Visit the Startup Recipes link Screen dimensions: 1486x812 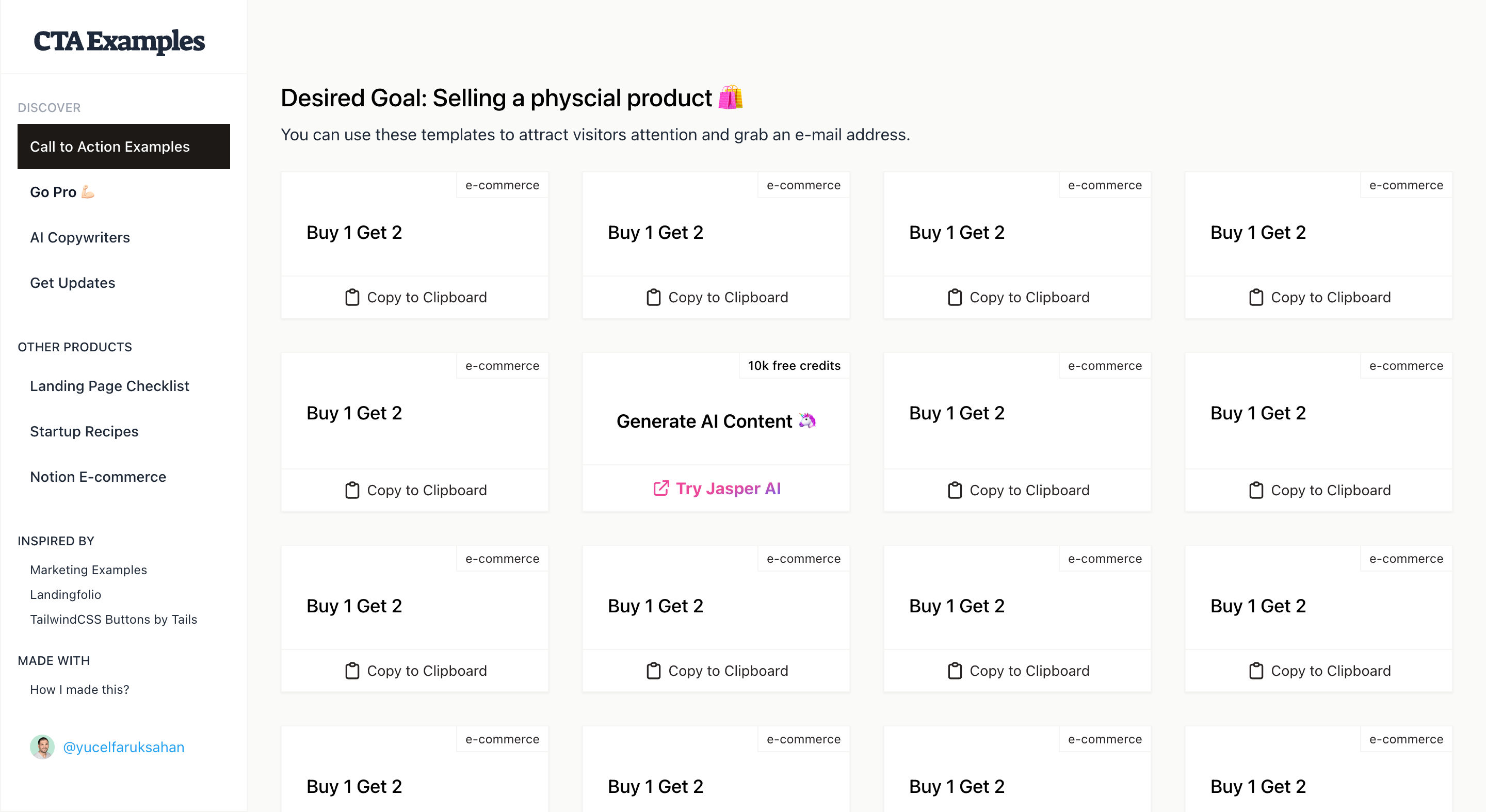84,431
